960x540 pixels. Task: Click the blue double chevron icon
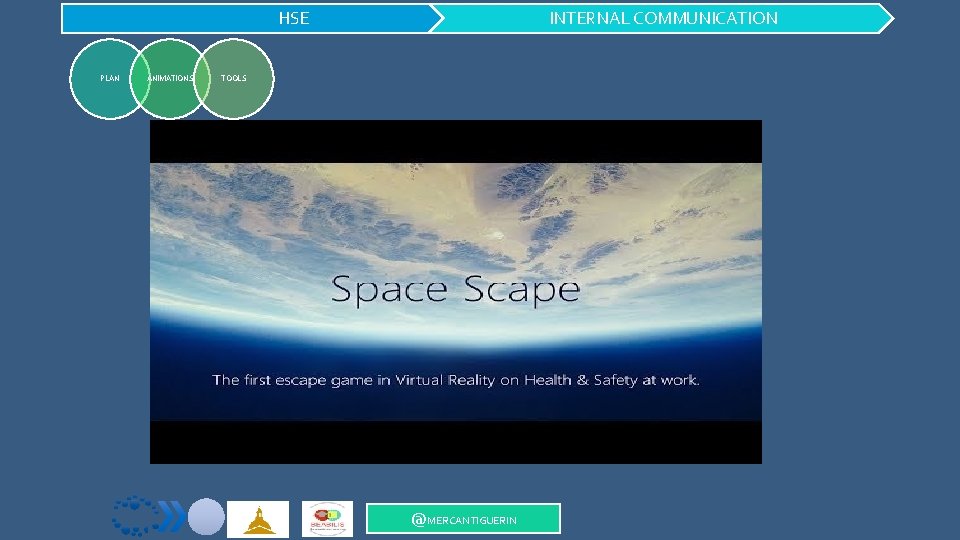[x=172, y=516]
